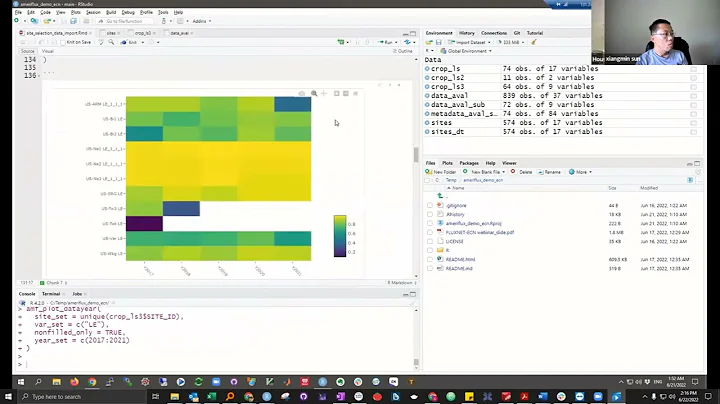Open the memory usage dropdown
Image resolution: width=720 pixels, height=404 pixels.
pos(511,42)
